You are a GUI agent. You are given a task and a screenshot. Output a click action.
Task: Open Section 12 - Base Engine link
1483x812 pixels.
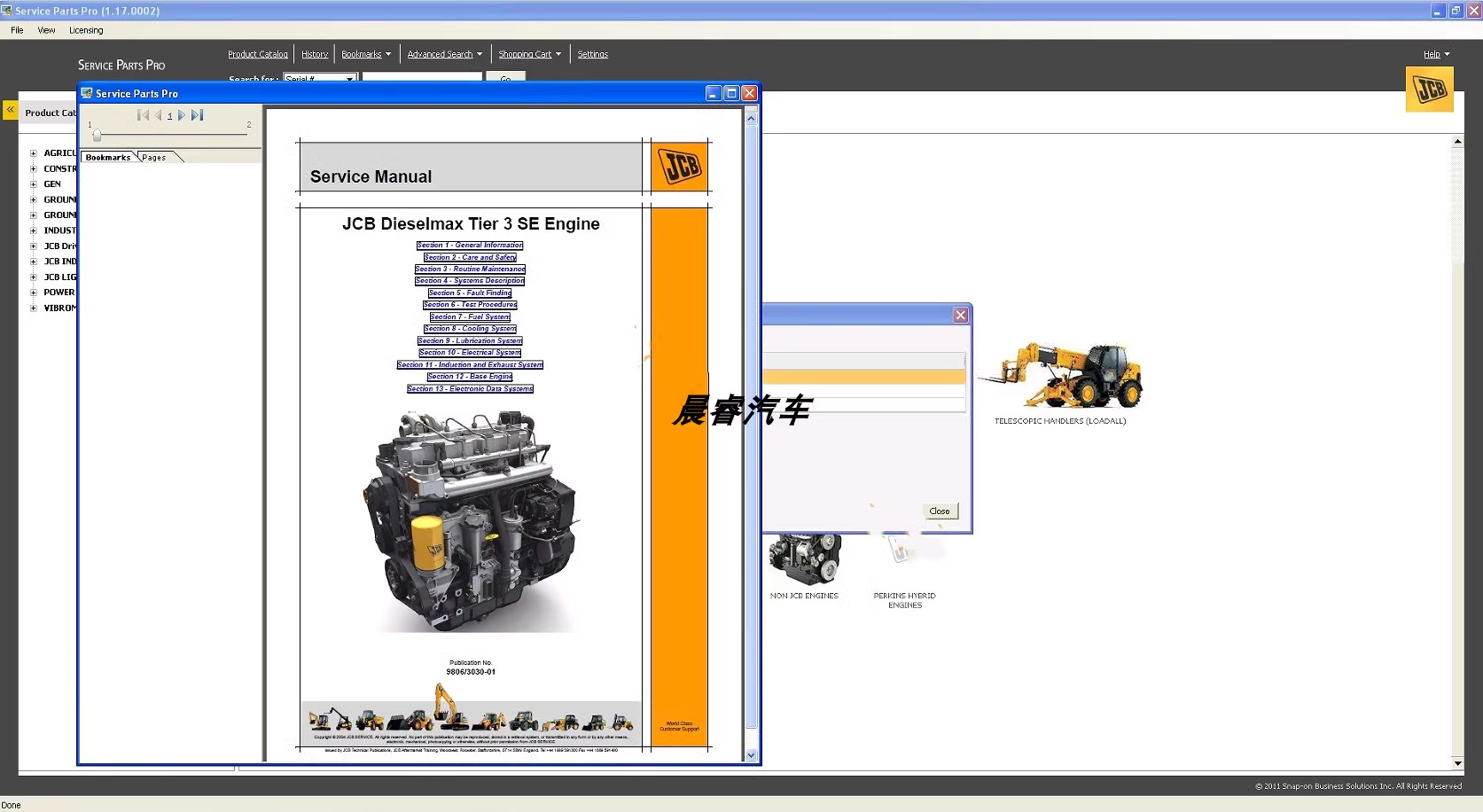(470, 377)
